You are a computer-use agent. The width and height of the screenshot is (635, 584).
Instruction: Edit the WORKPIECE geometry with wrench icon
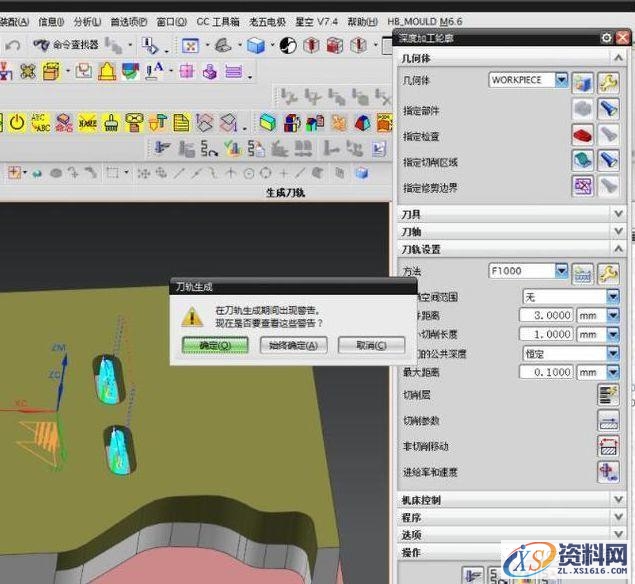[609, 81]
